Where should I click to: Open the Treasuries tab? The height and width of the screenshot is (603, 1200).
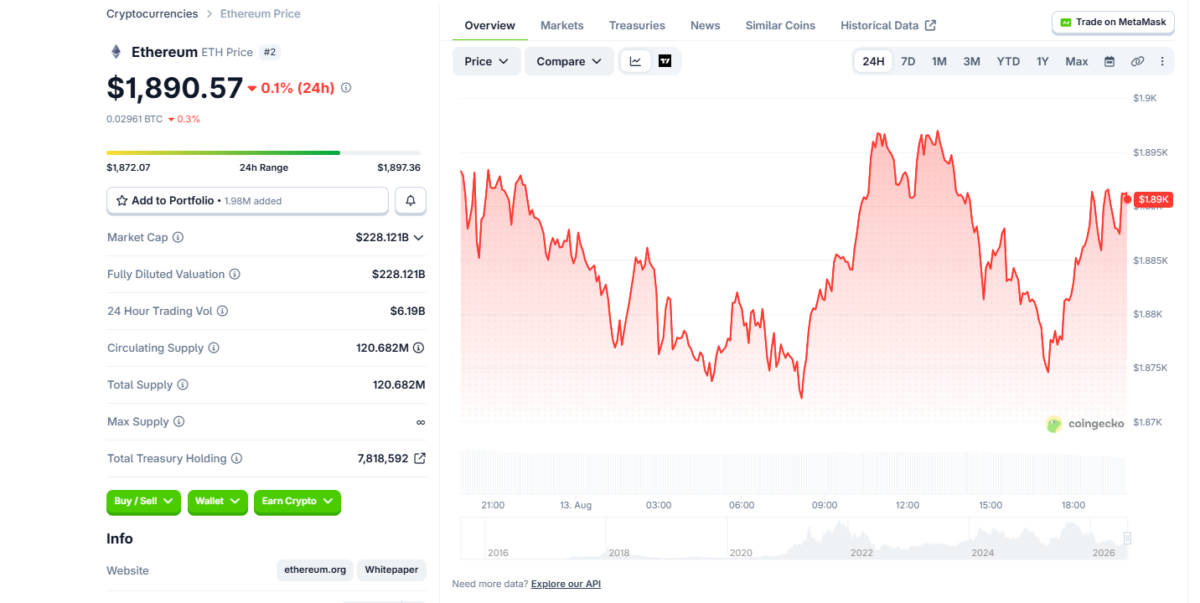click(x=637, y=25)
